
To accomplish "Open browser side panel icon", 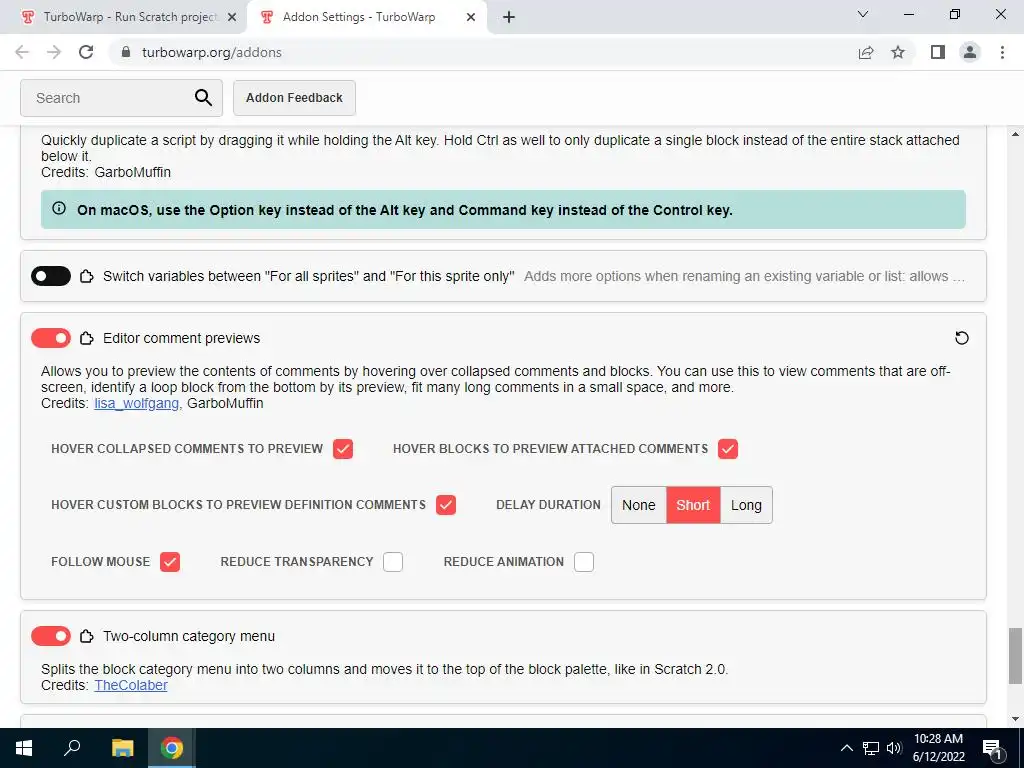I will pos(938,52).
